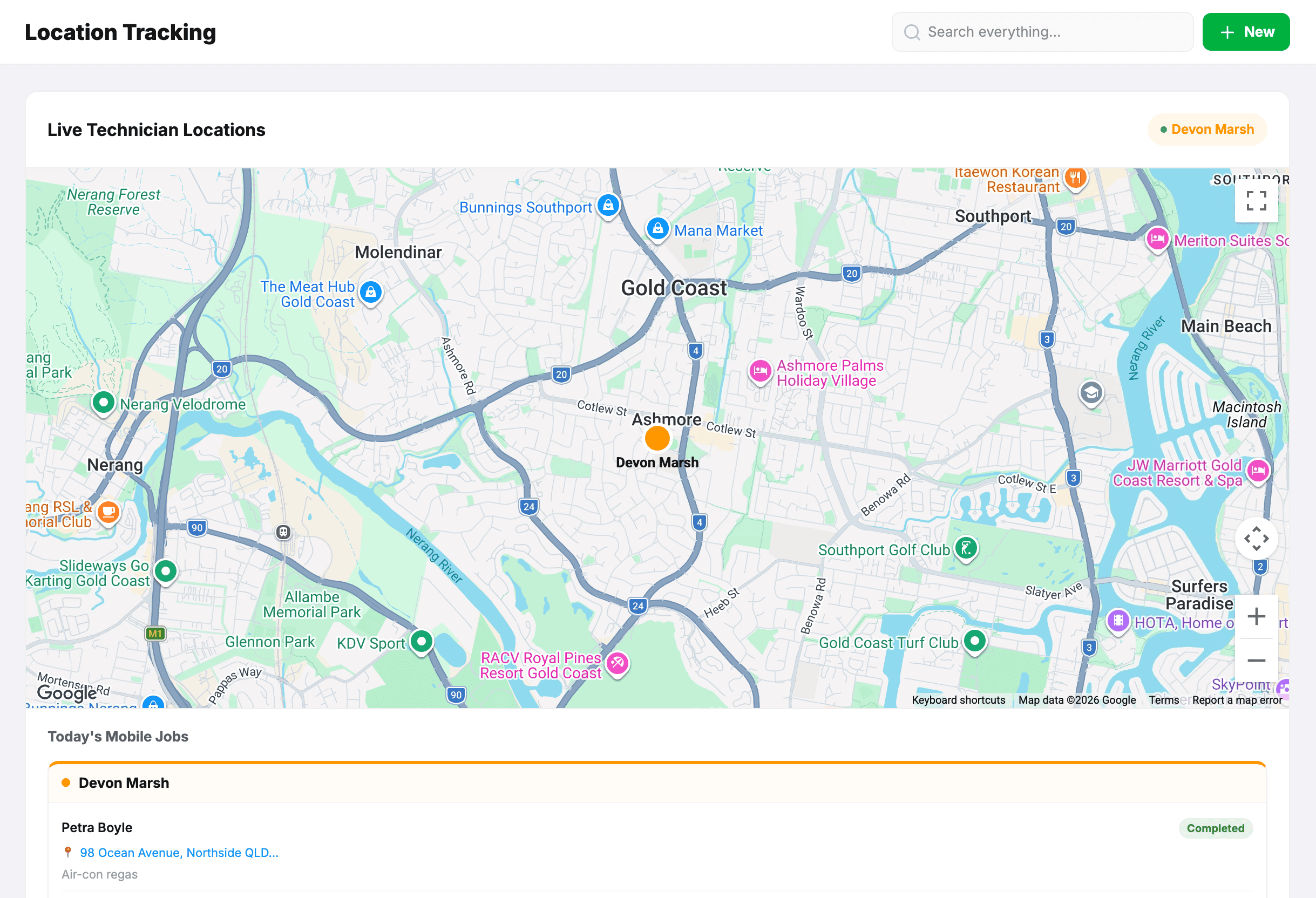Click the Completed status badge
The height and width of the screenshot is (898, 1316).
(1215, 828)
